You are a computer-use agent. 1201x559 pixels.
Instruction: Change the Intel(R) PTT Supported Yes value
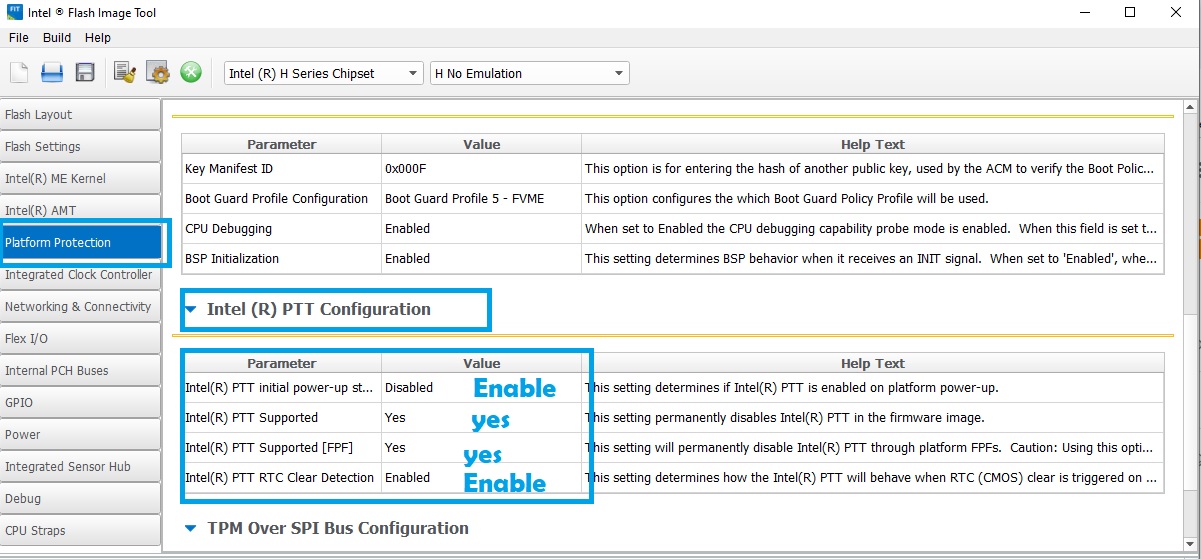[x=481, y=417]
